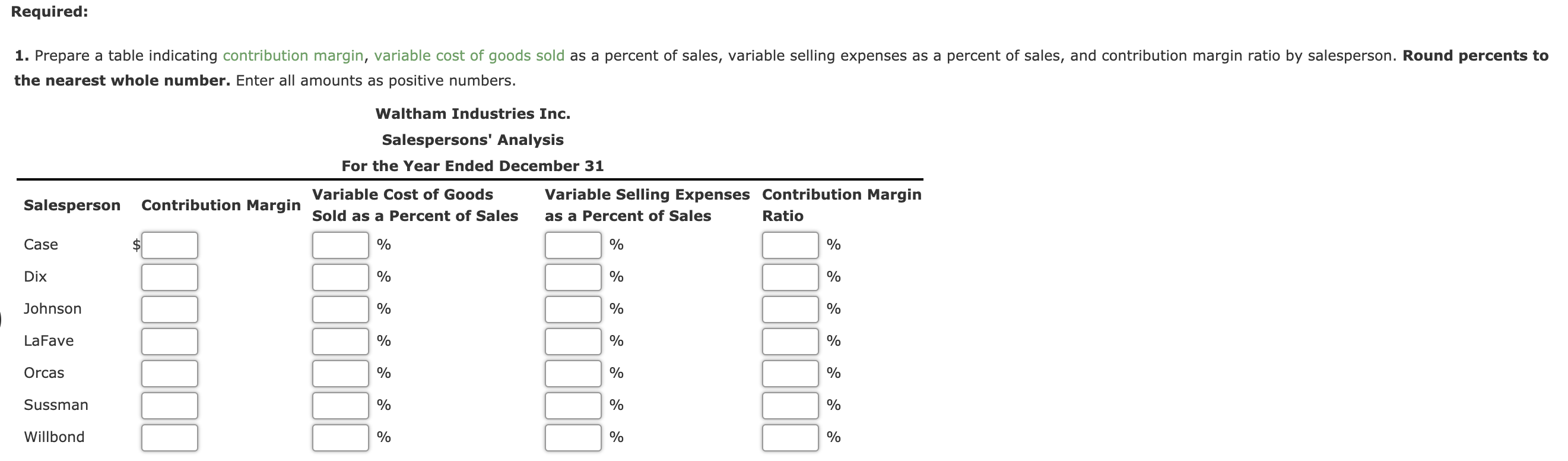Focus Willbond's Contribution Margin input box
The image size is (1568, 461).
[x=170, y=438]
